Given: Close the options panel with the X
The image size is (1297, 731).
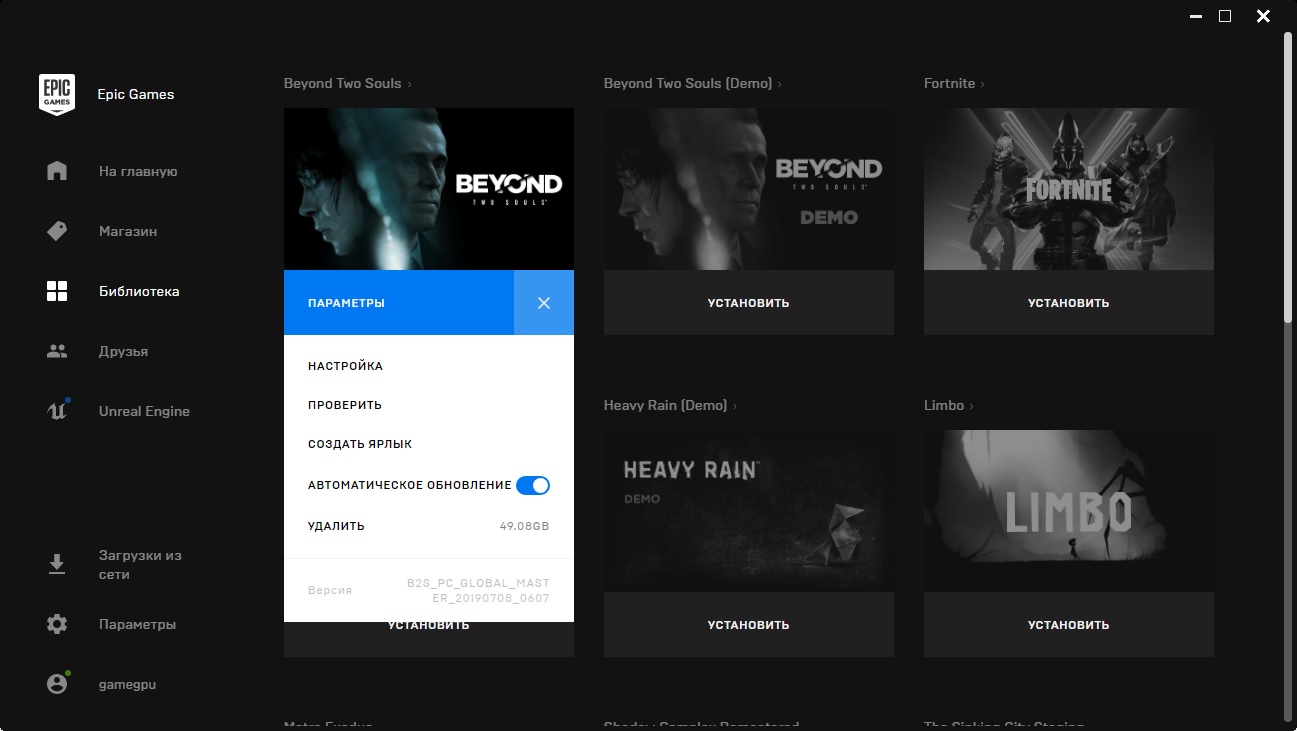Looking at the screenshot, I should tap(544, 302).
